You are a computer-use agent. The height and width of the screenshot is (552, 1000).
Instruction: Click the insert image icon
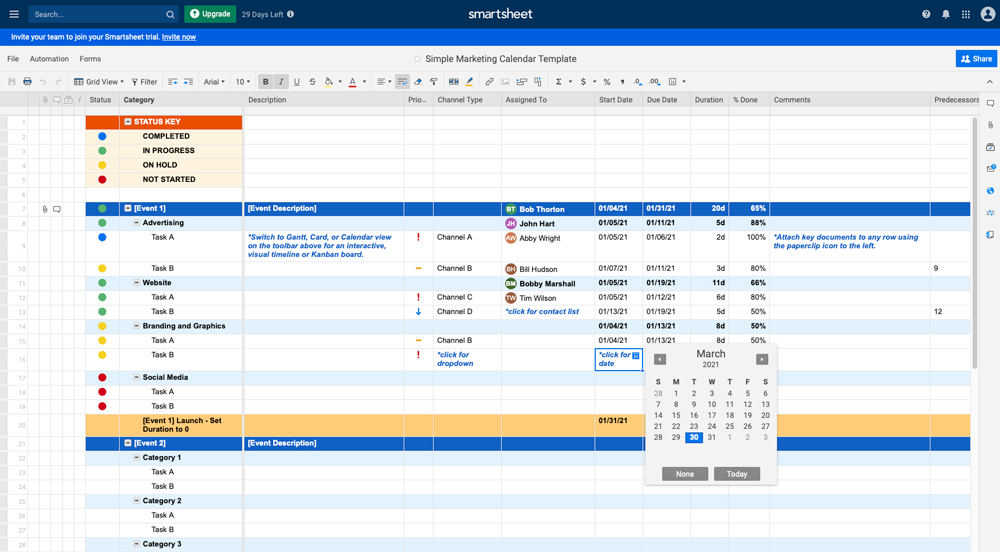[x=505, y=82]
